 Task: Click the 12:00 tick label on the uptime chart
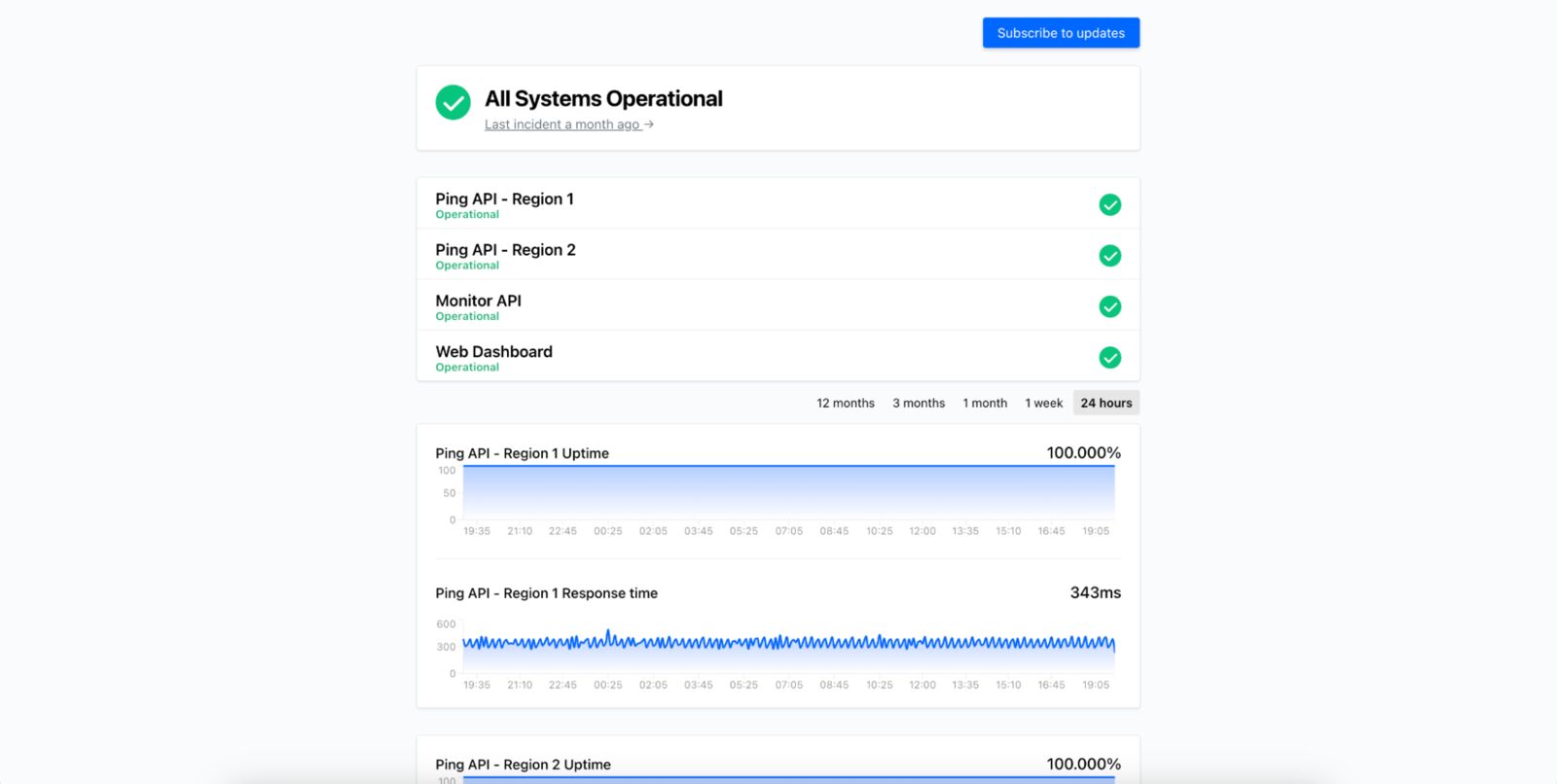922,531
